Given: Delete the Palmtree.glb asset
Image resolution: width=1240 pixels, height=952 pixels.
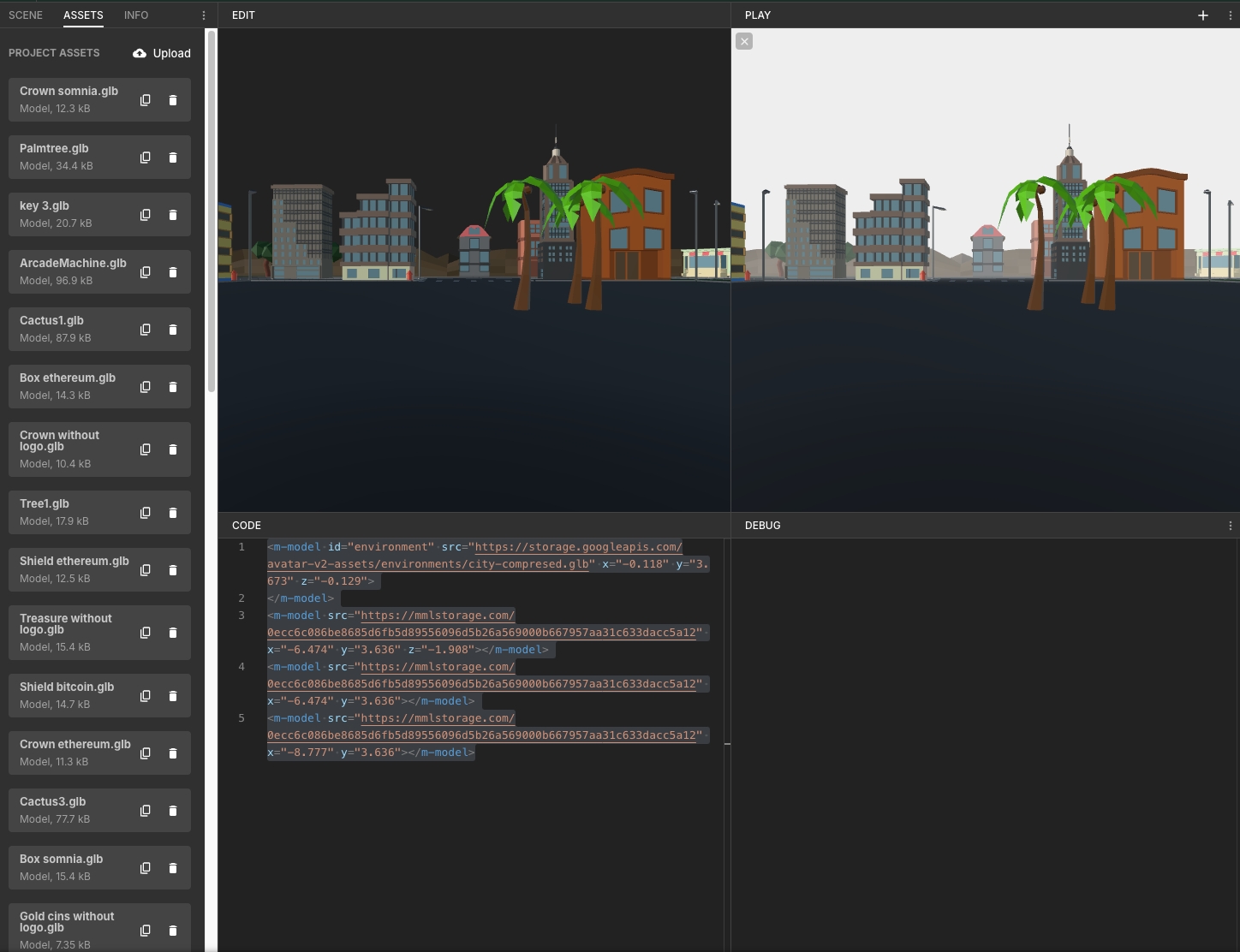Looking at the screenshot, I should (173, 158).
